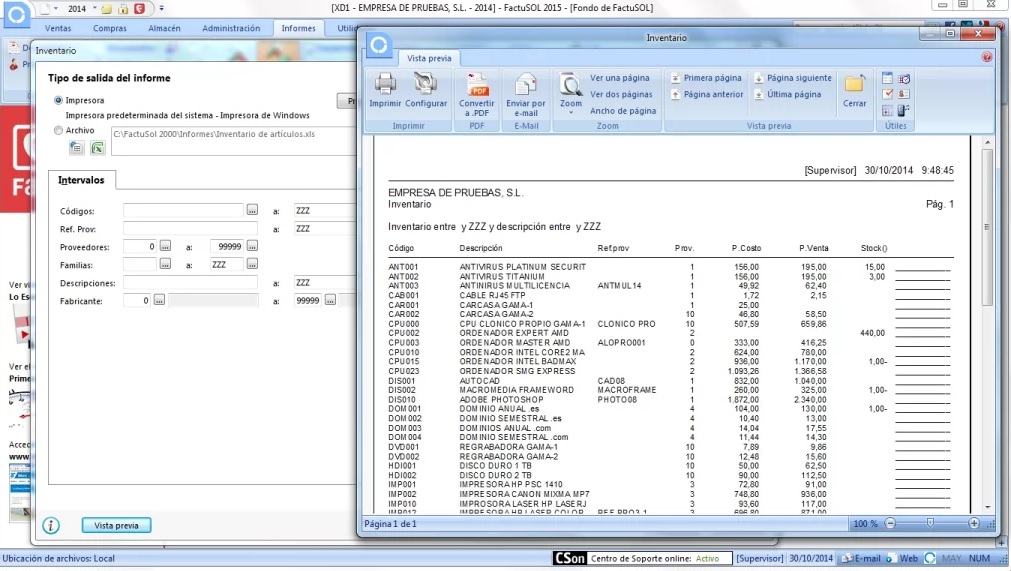Click zoom in plus button in status bar
This screenshot has width=1011, height=571.
point(974,523)
